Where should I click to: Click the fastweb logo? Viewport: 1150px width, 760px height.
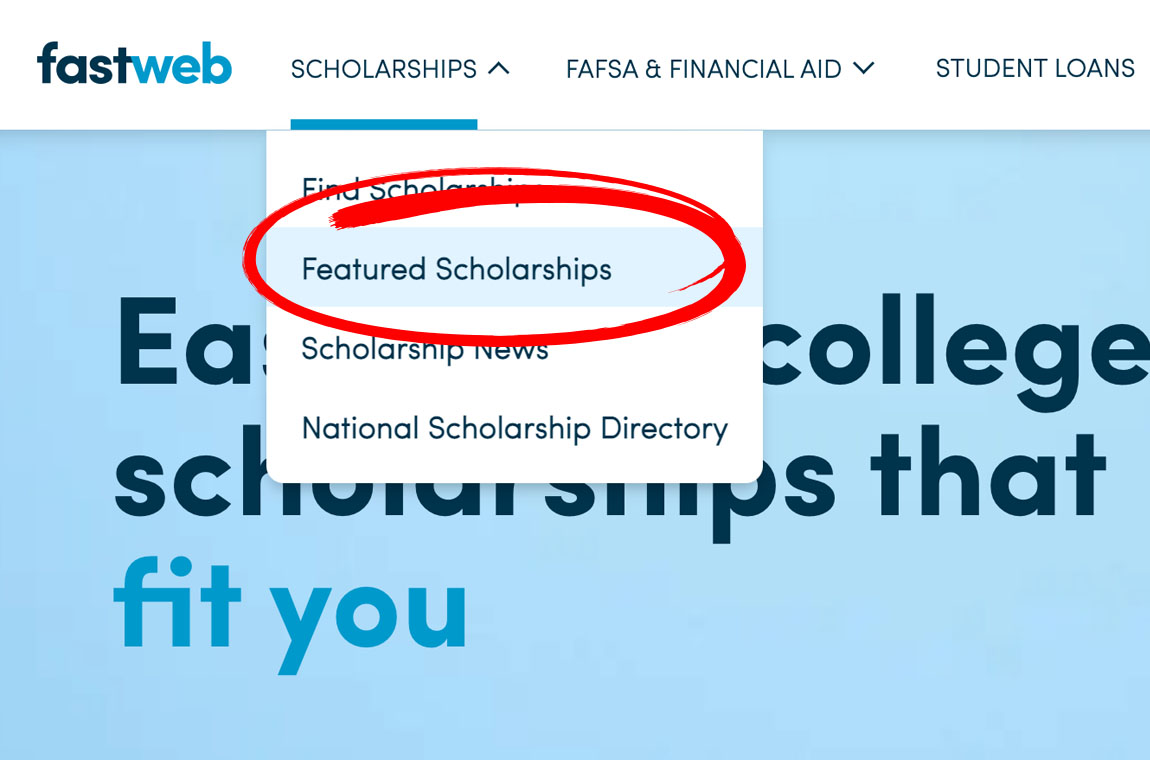(134, 66)
